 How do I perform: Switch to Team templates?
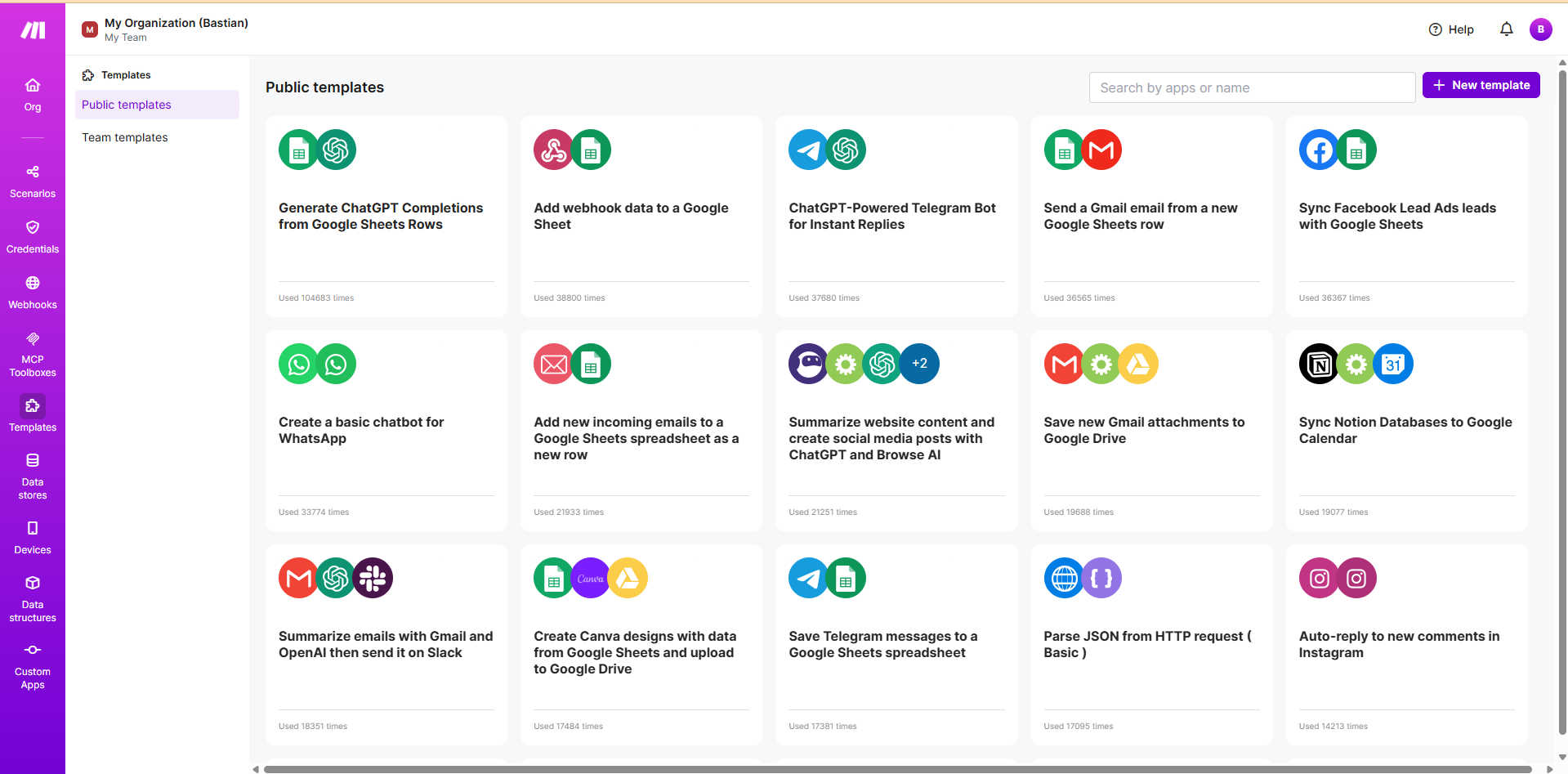[125, 137]
